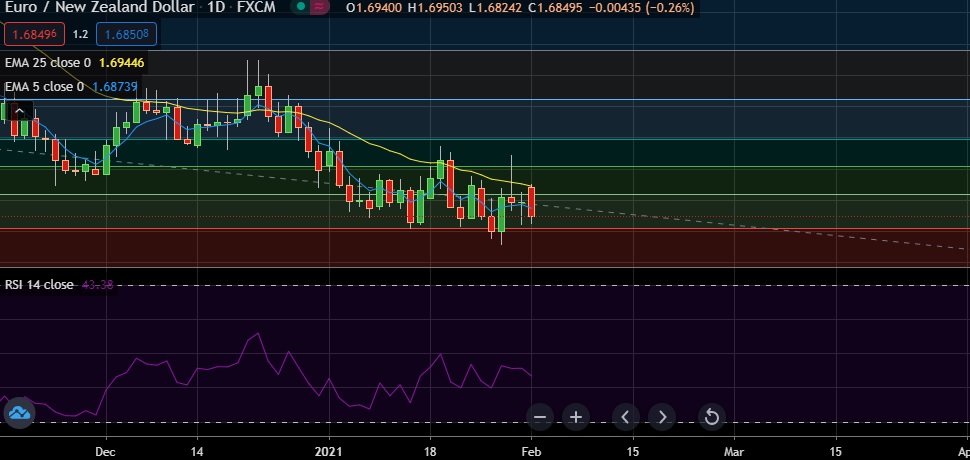Click the 1D interval in the title

(x=217, y=8)
